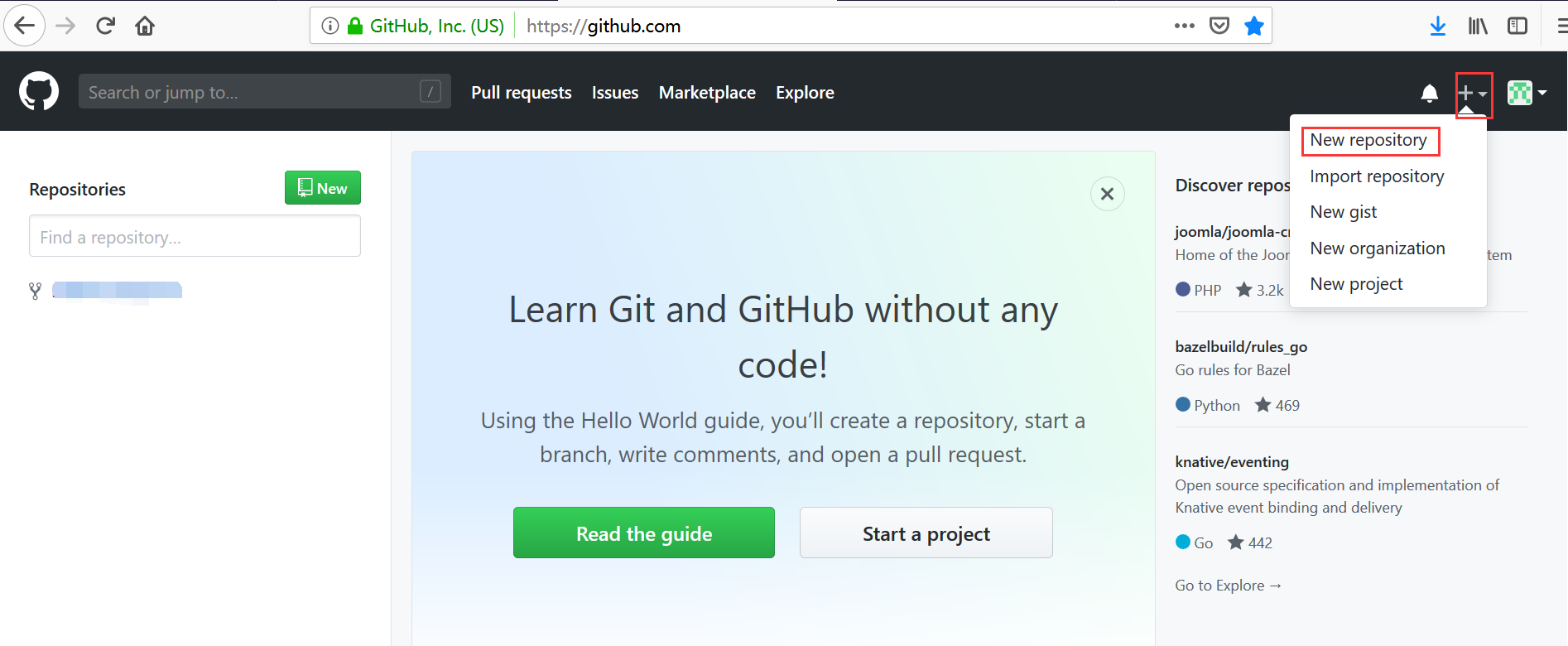Click the green padlock security icon
The image size is (1568, 646).
[x=355, y=26]
